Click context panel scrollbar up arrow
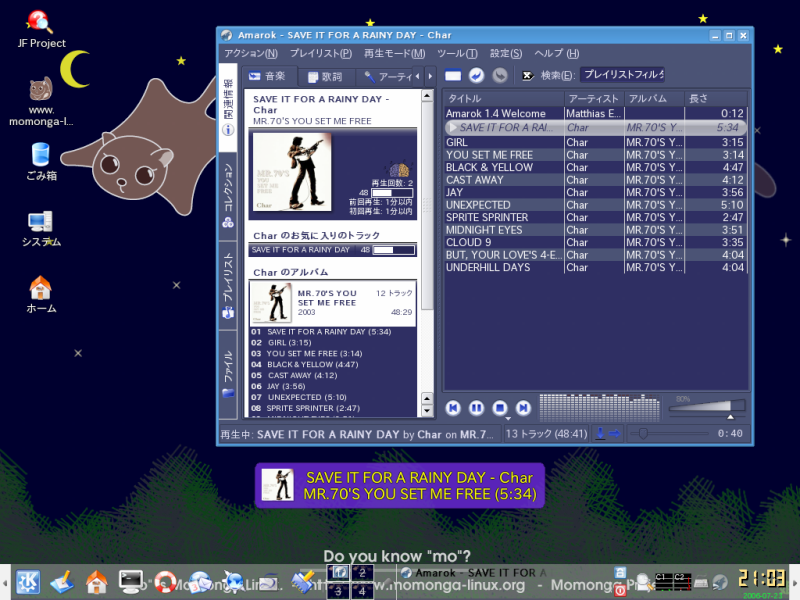This screenshot has height=600, width=800. tap(428, 95)
